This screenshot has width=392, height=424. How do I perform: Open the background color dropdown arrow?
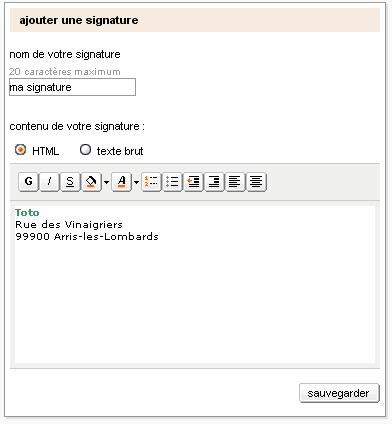point(106,182)
